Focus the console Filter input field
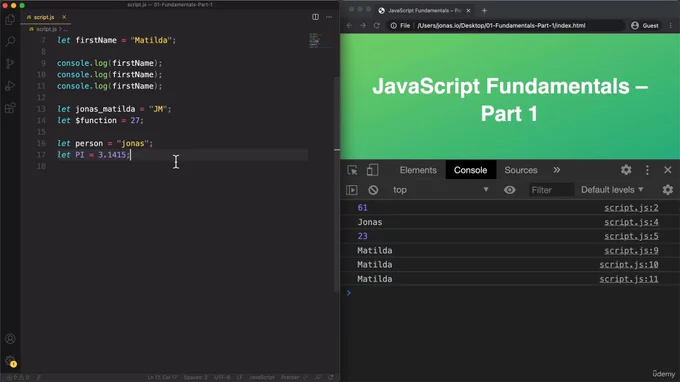 pos(550,190)
